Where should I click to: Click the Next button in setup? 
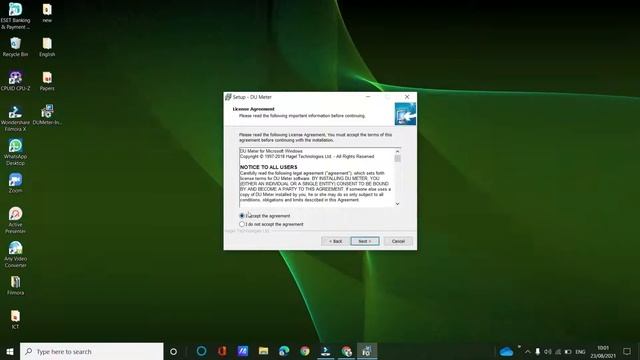(x=365, y=241)
